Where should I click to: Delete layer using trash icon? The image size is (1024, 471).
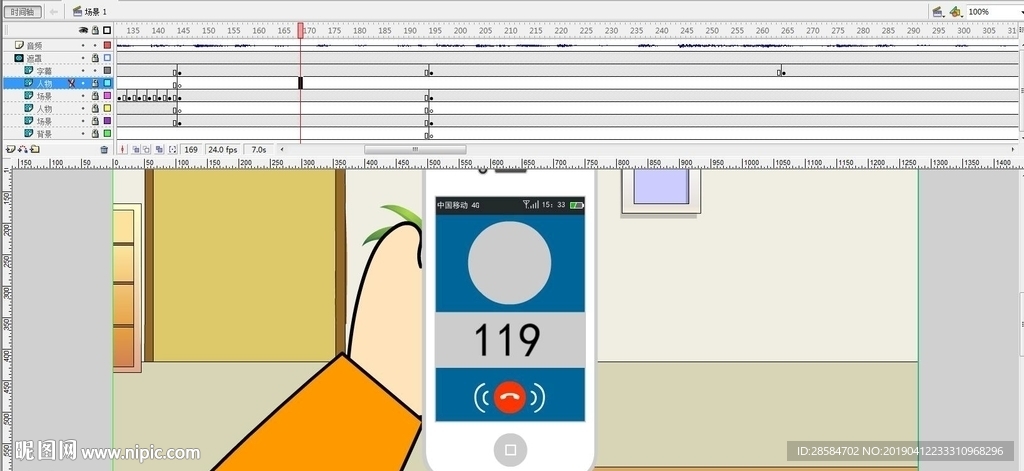coord(104,150)
